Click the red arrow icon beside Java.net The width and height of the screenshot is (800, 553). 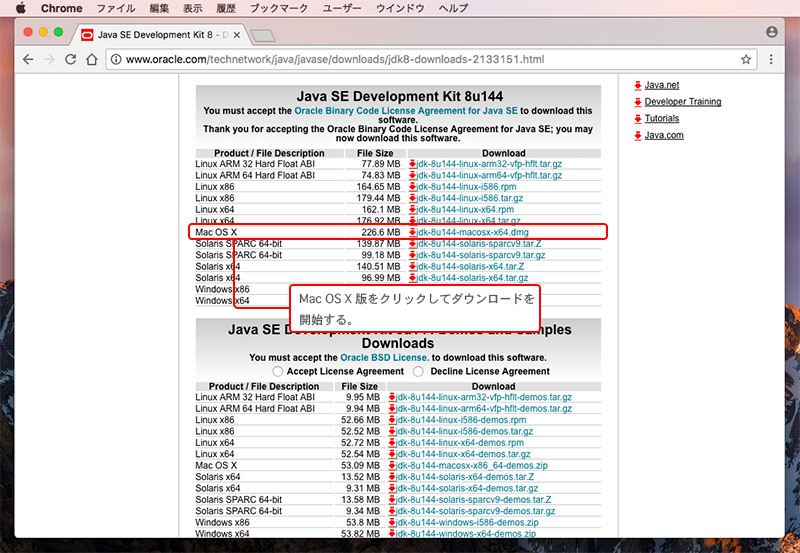(x=638, y=85)
